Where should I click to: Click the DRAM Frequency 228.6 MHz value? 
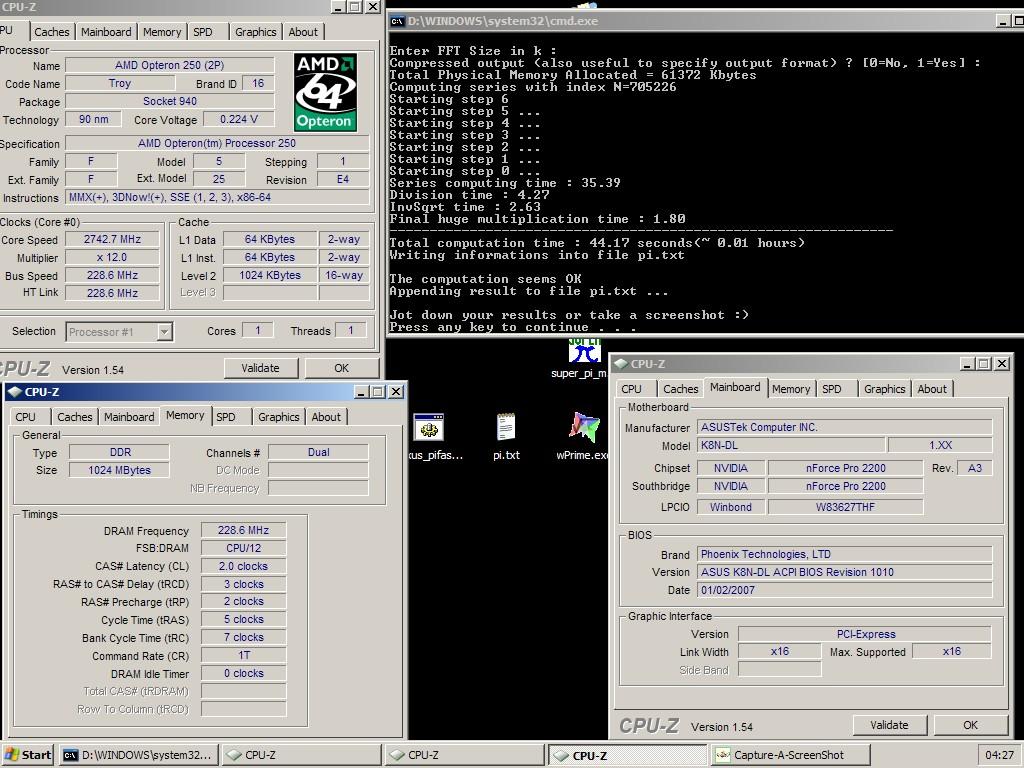[x=244, y=530]
